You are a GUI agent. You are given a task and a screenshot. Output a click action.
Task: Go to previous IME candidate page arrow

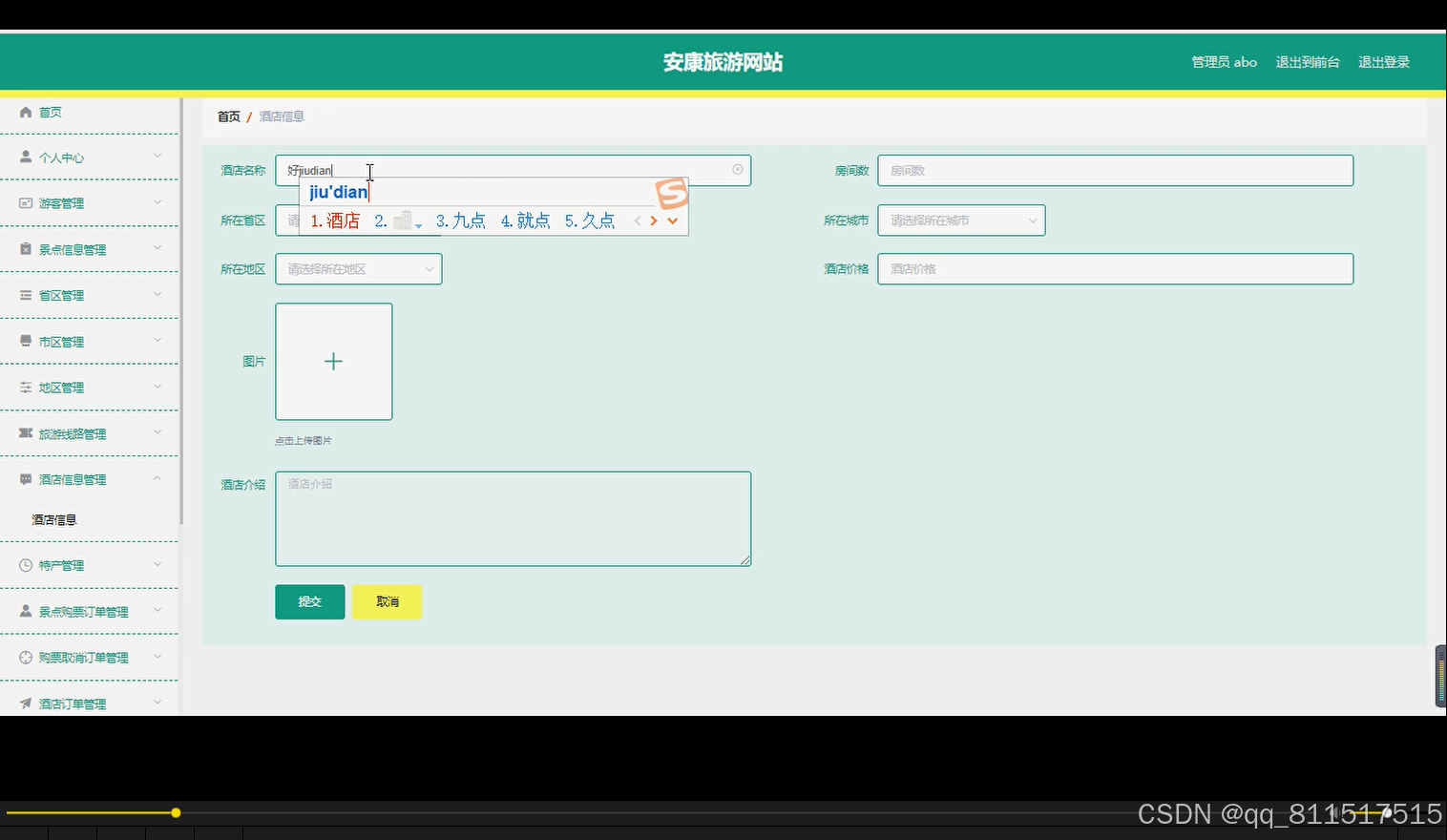coord(638,220)
